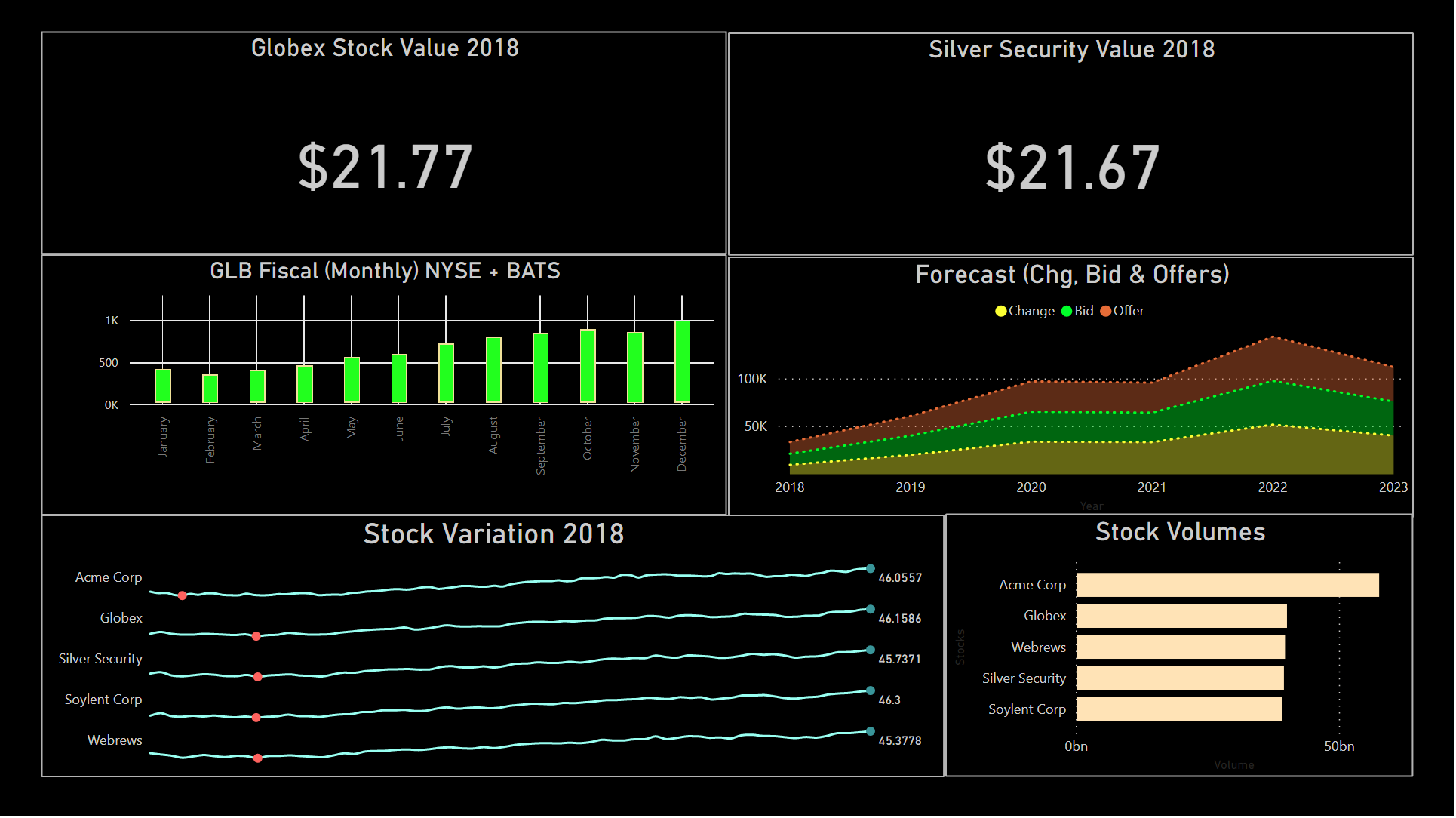1456x818 pixels.
Task: Click the 2020 year axis label in Forecast
Action: (x=1031, y=487)
